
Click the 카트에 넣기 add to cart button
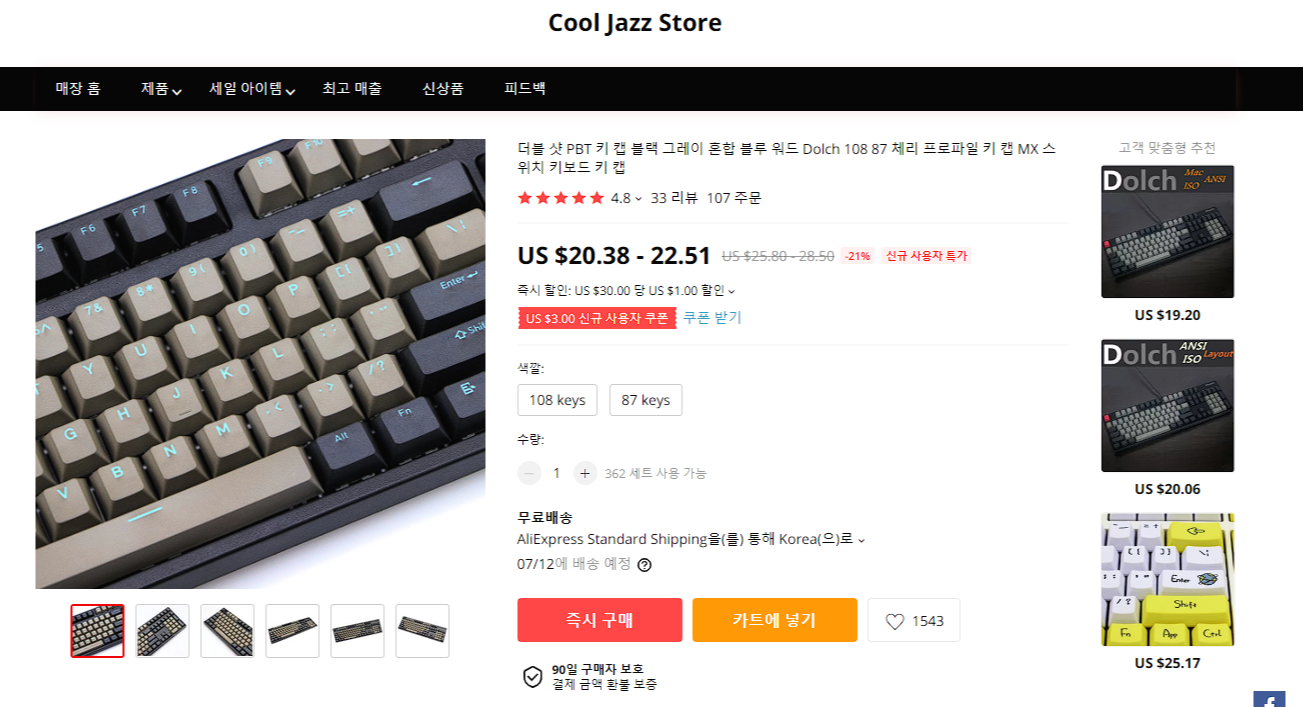775,620
